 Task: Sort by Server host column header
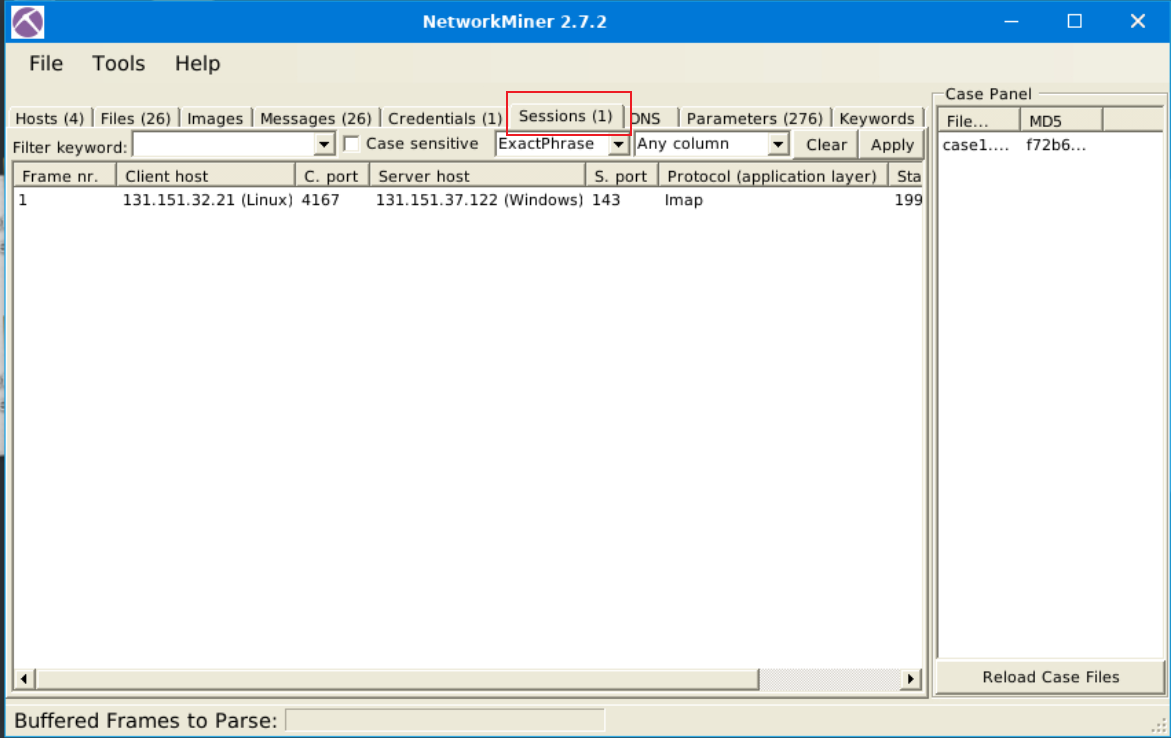click(477, 176)
